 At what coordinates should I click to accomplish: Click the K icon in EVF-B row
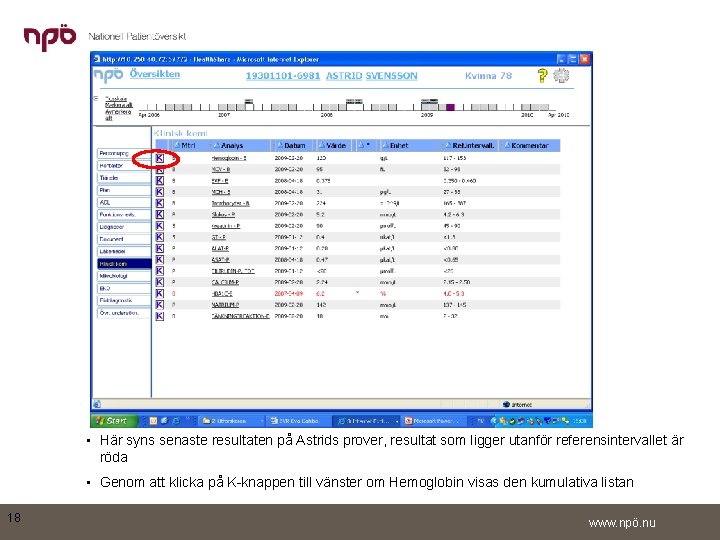click(x=159, y=180)
